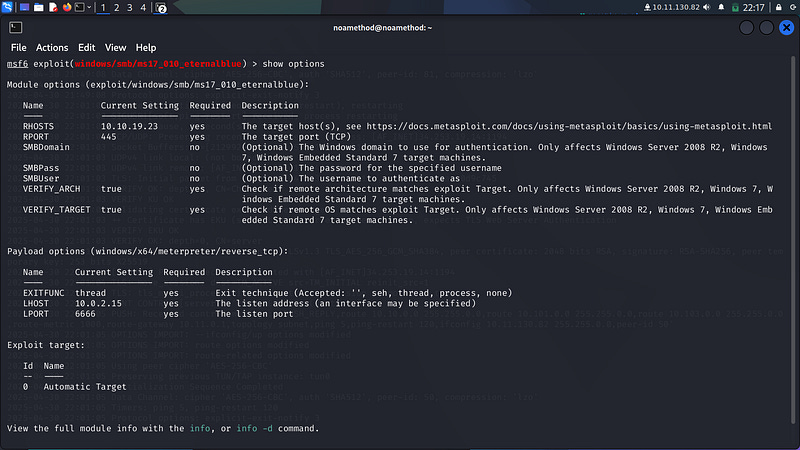Click the VERIFY_ARCH option name
800x450 pixels.
click(52, 189)
